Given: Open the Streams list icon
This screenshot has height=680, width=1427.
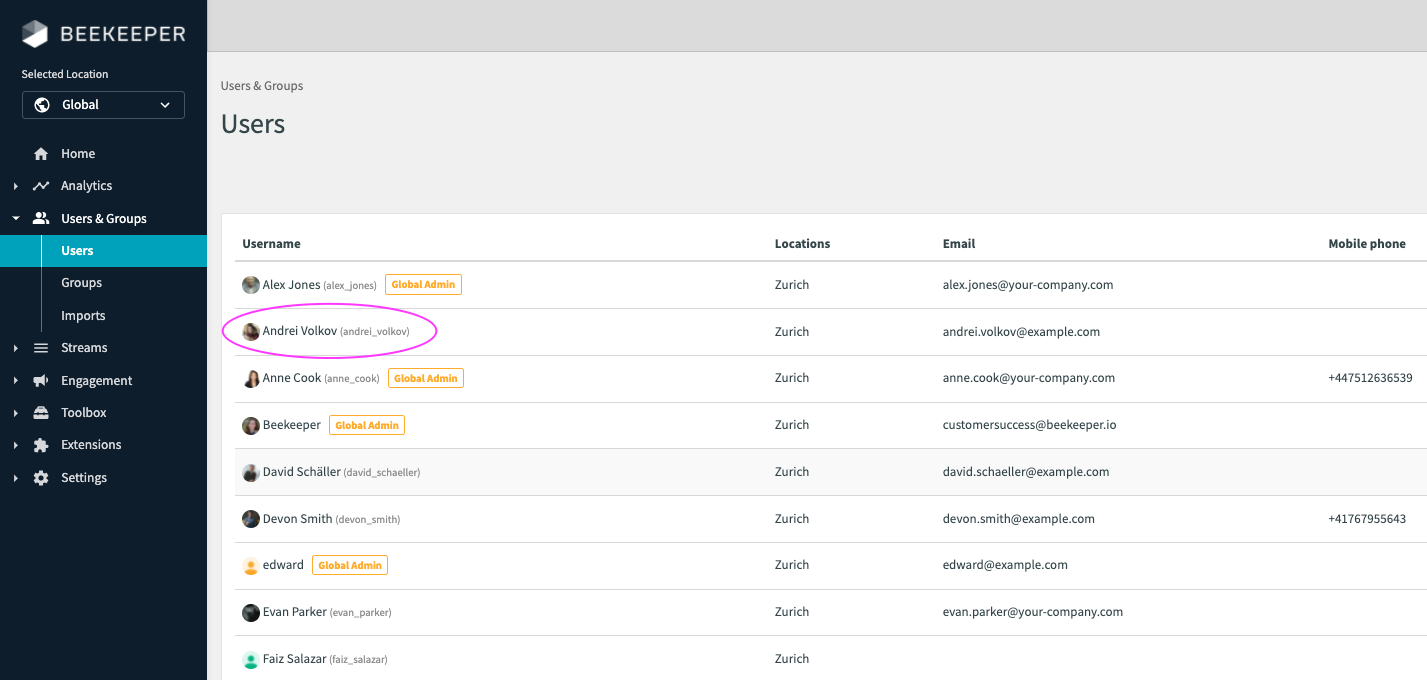Looking at the screenshot, I should pos(40,347).
